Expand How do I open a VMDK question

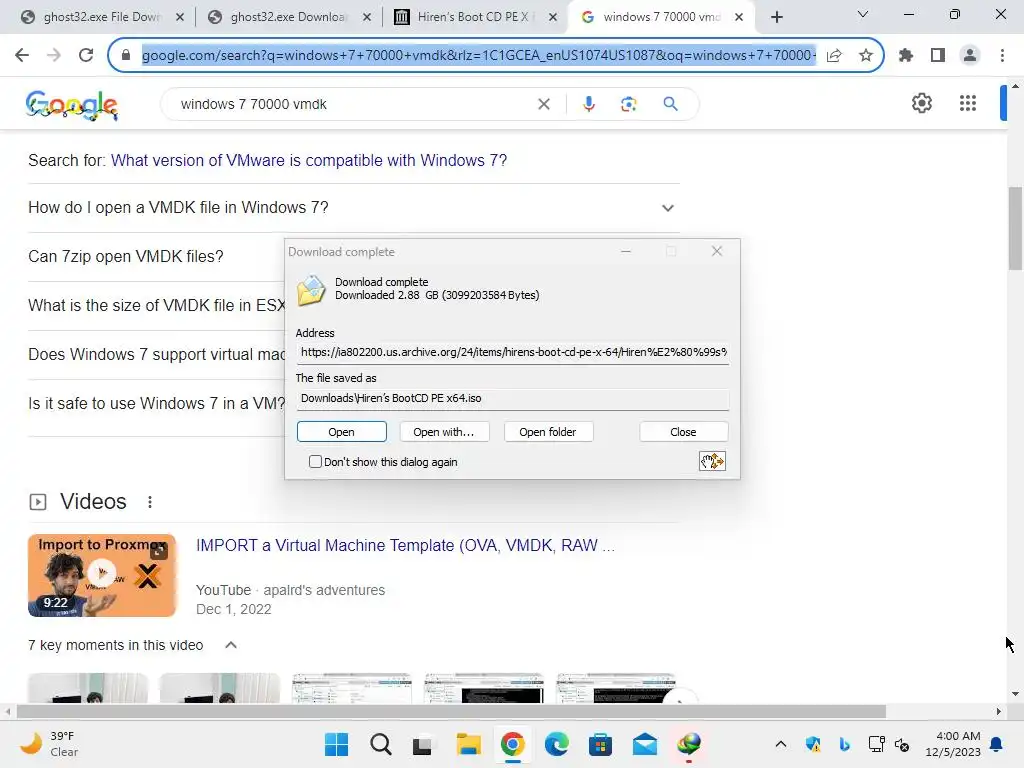click(353, 208)
